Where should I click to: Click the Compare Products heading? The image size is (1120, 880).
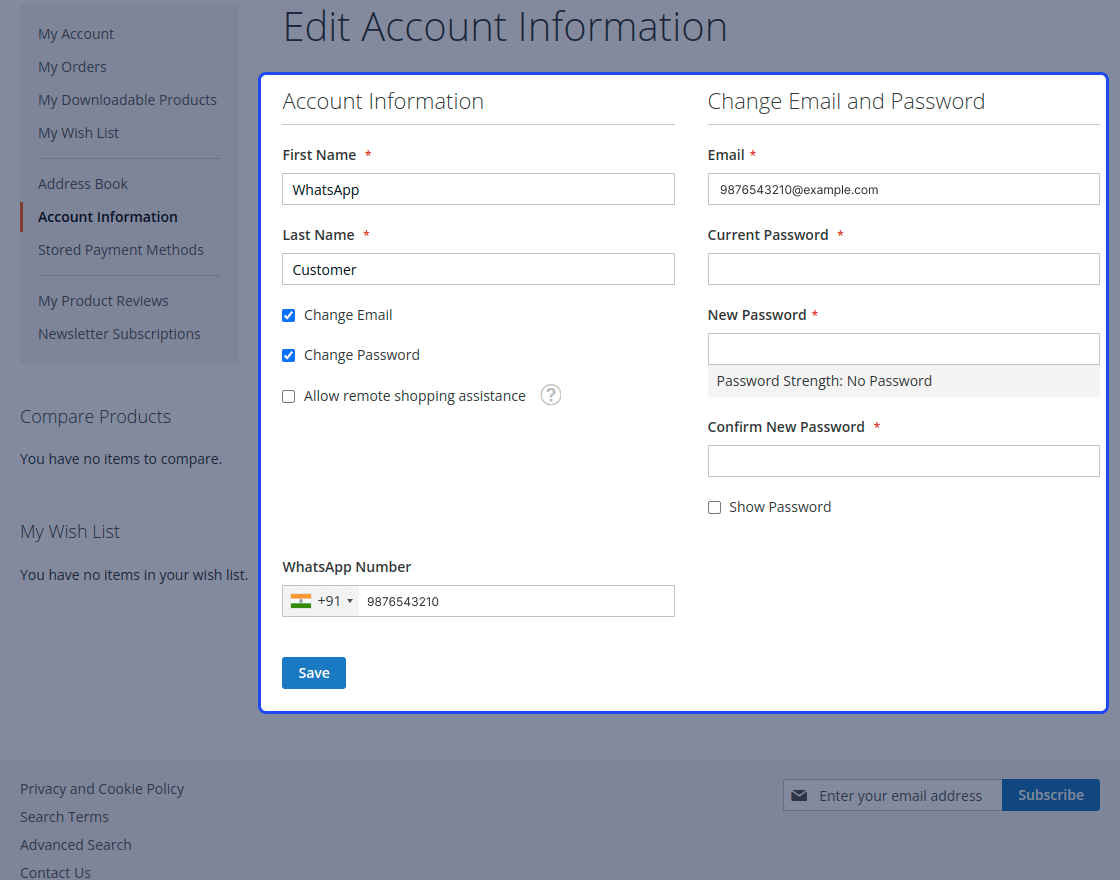[x=95, y=416]
